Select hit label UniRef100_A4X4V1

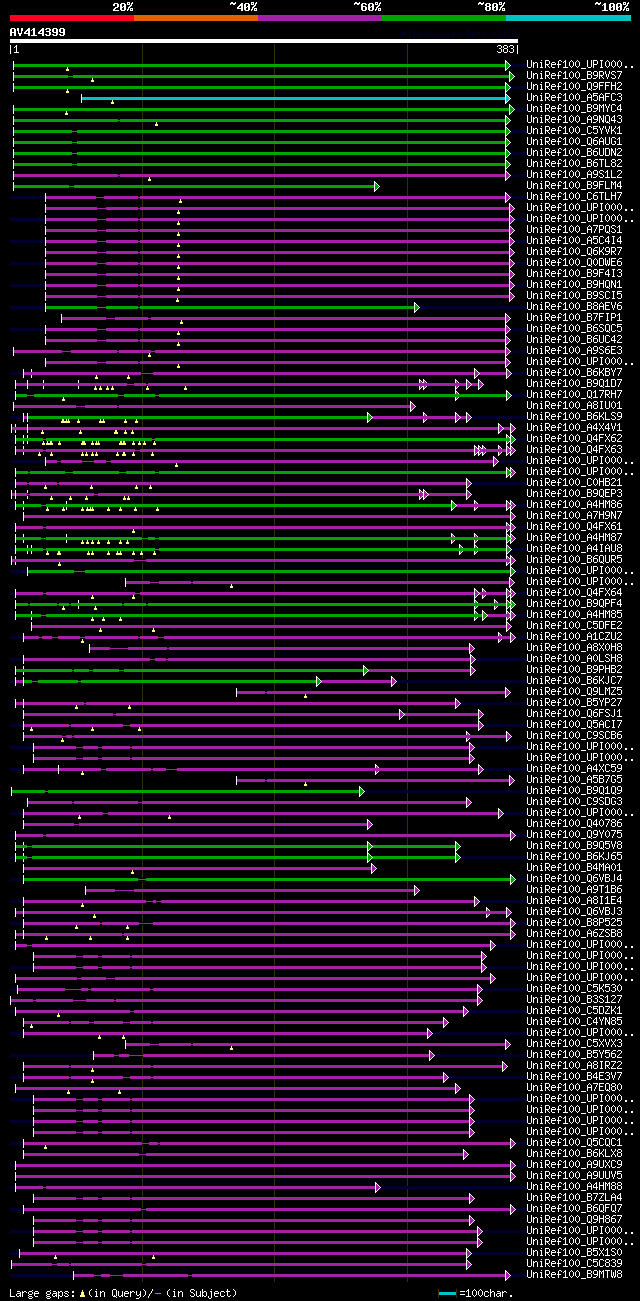tap(574, 427)
